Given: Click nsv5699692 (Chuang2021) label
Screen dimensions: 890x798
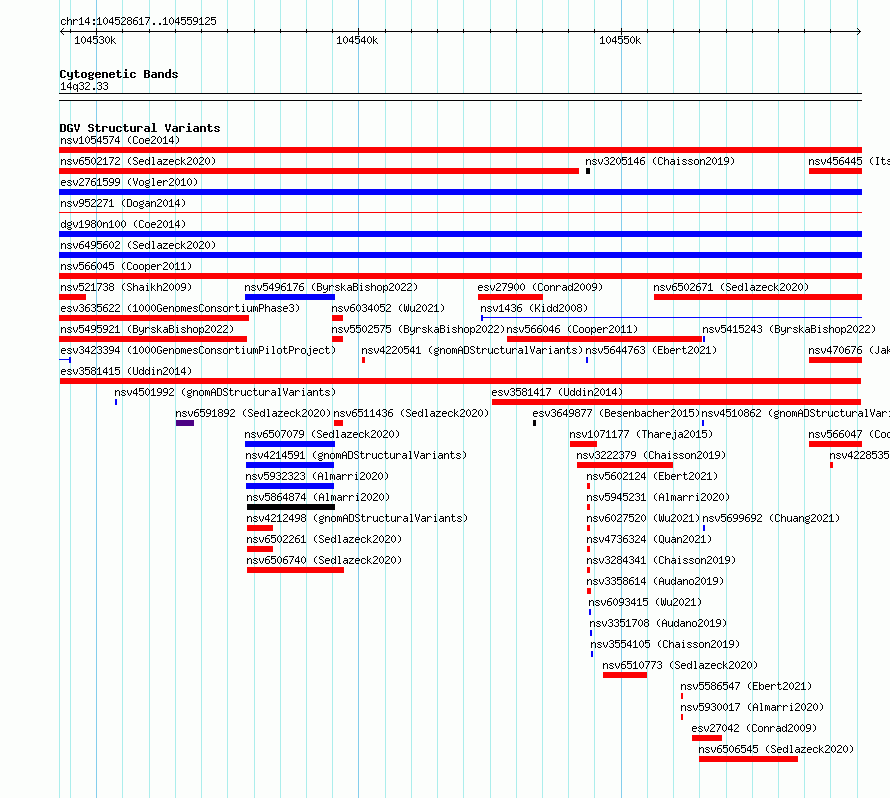Looking at the screenshot, I should pos(771,518).
